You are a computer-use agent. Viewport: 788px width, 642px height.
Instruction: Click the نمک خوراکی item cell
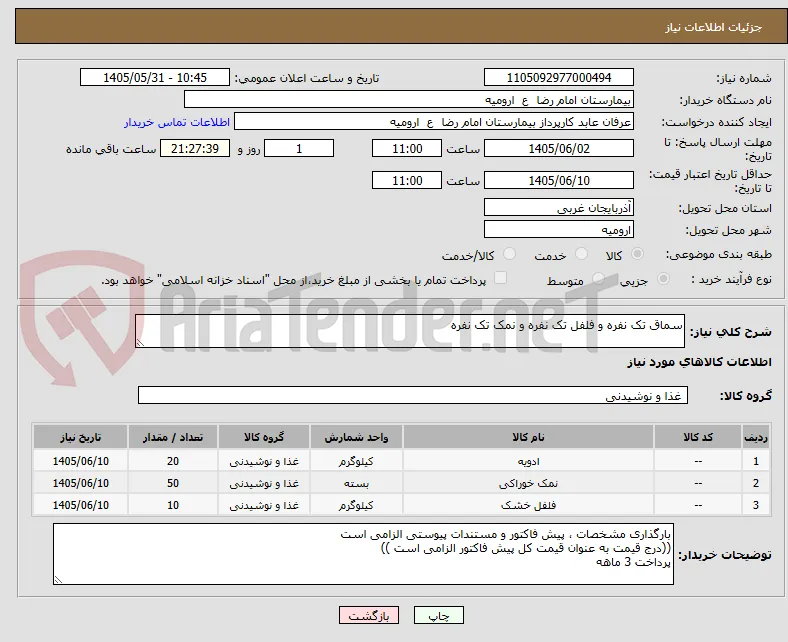pos(528,483)
